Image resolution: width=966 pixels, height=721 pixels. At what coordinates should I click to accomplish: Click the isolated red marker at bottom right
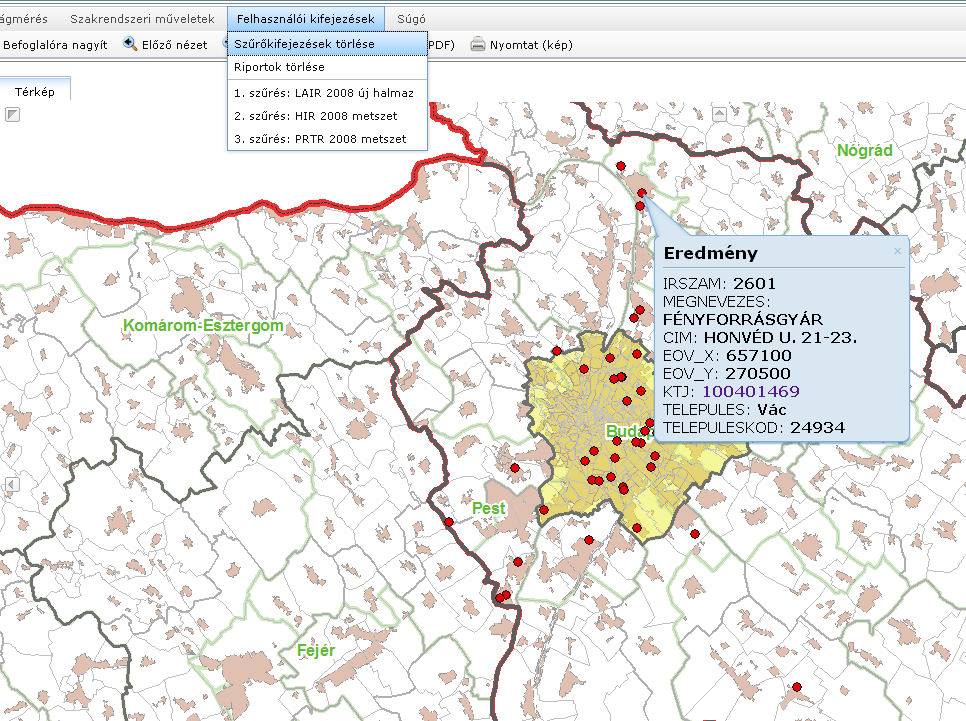coord(797,687)
